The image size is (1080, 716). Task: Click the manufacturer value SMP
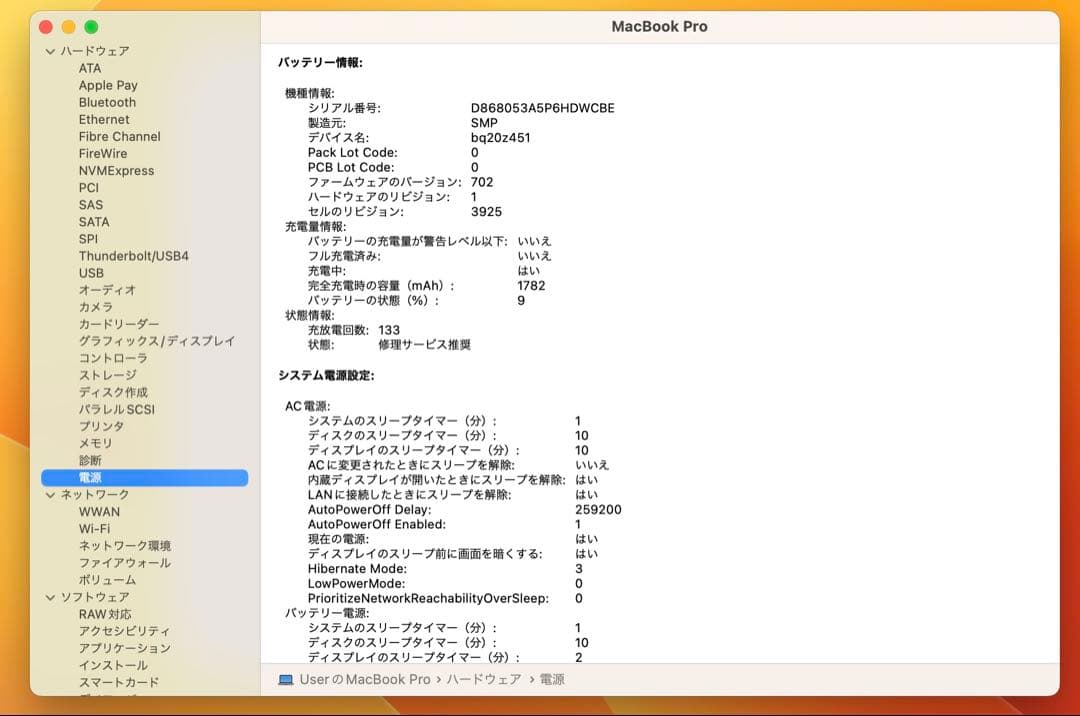click(x=484, y=123)
